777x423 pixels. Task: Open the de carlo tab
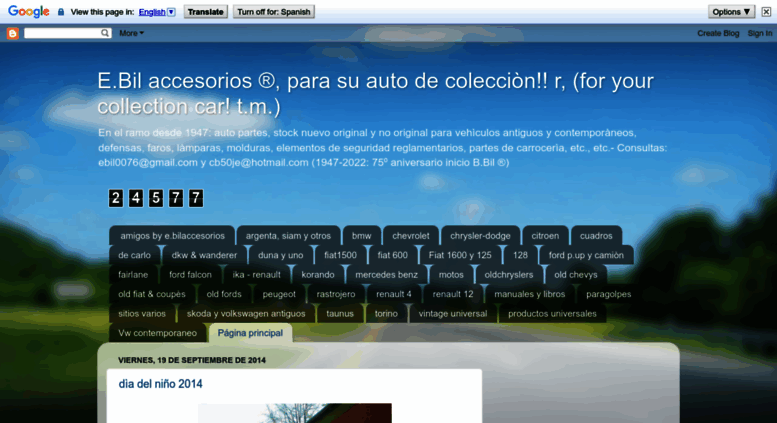coord(134,255)
